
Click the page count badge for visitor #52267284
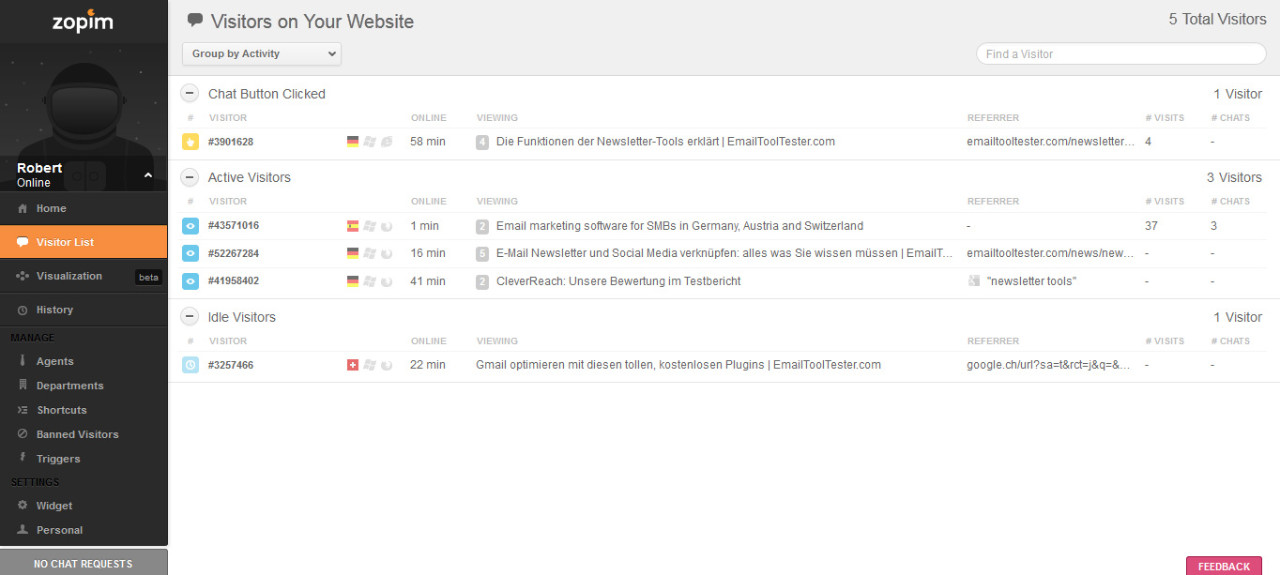[x=483, y=254]
